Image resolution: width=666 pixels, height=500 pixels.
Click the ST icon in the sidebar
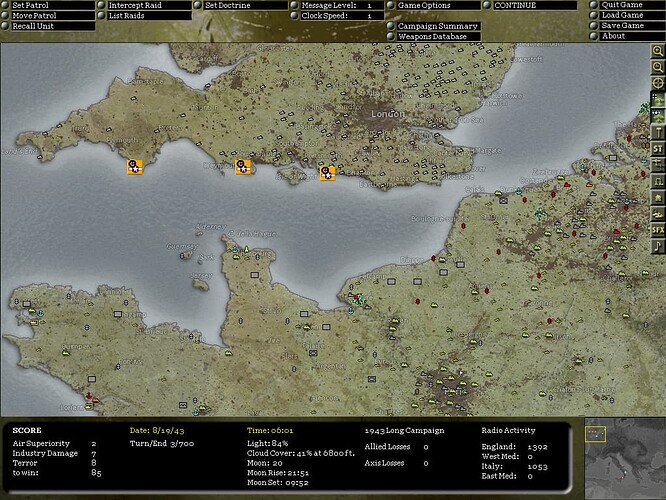(x=658, y=149)
